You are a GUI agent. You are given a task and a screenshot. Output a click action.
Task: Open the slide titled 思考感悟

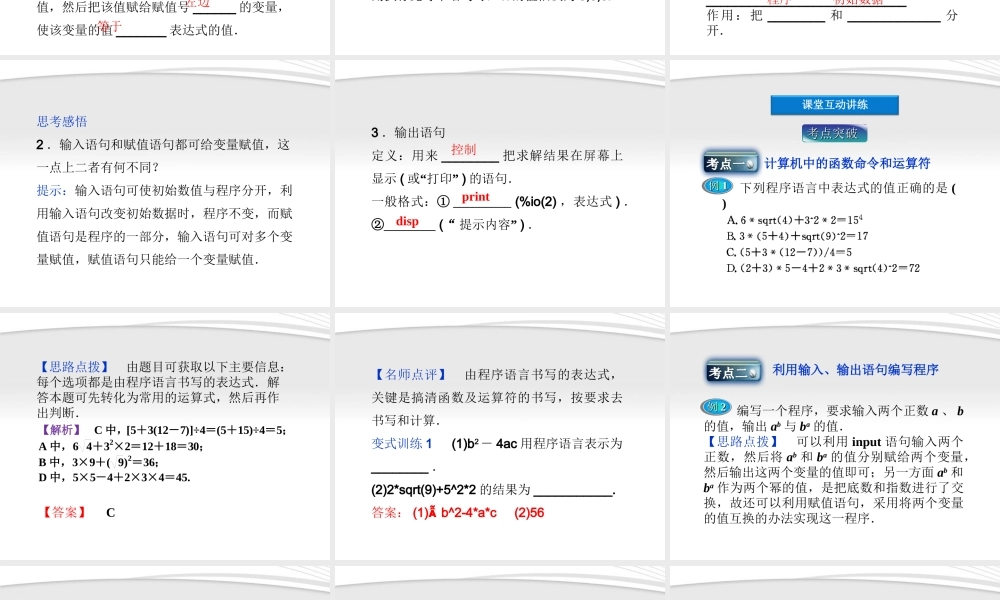(x=165, y=184)
